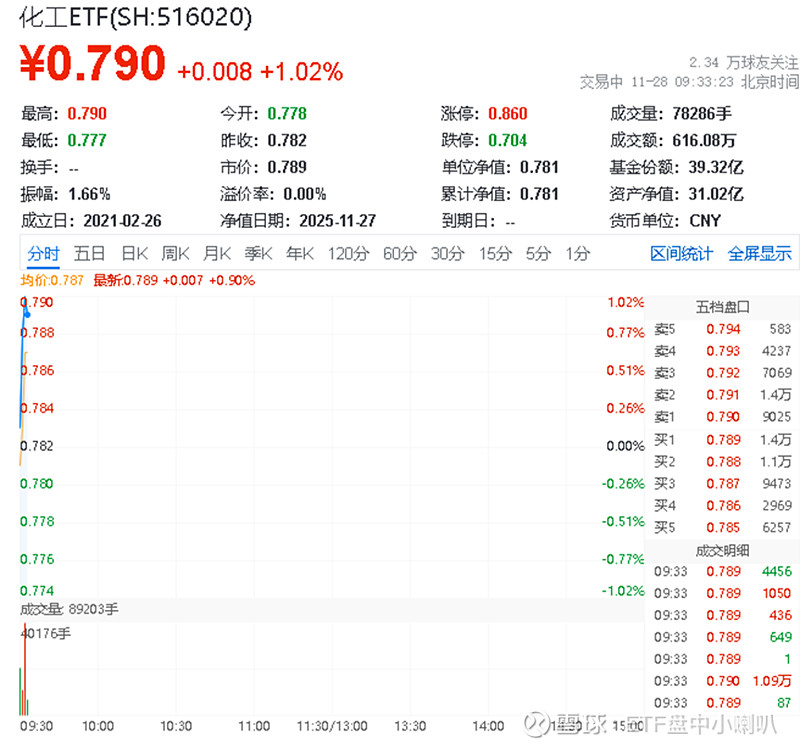This screenshot has height=749, width=800.
Task: Switch to the 周K chart view
Action: click(175, 254)
